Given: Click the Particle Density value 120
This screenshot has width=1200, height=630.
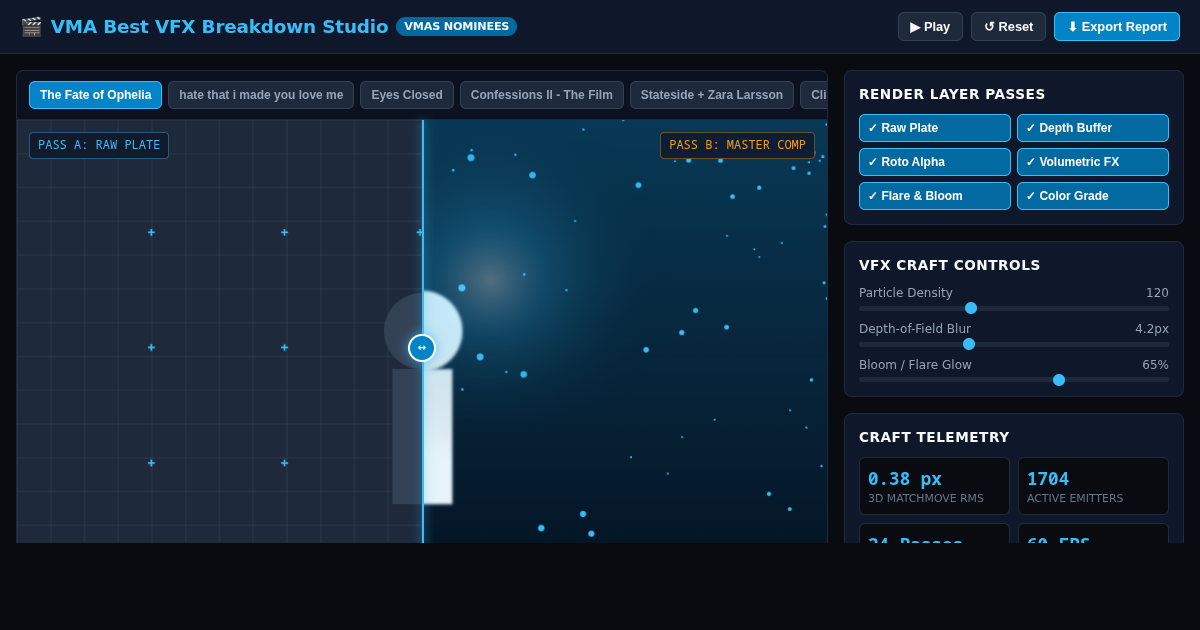Looking at the screenshot, I should pyautogui.click(x=1157, y=293).
